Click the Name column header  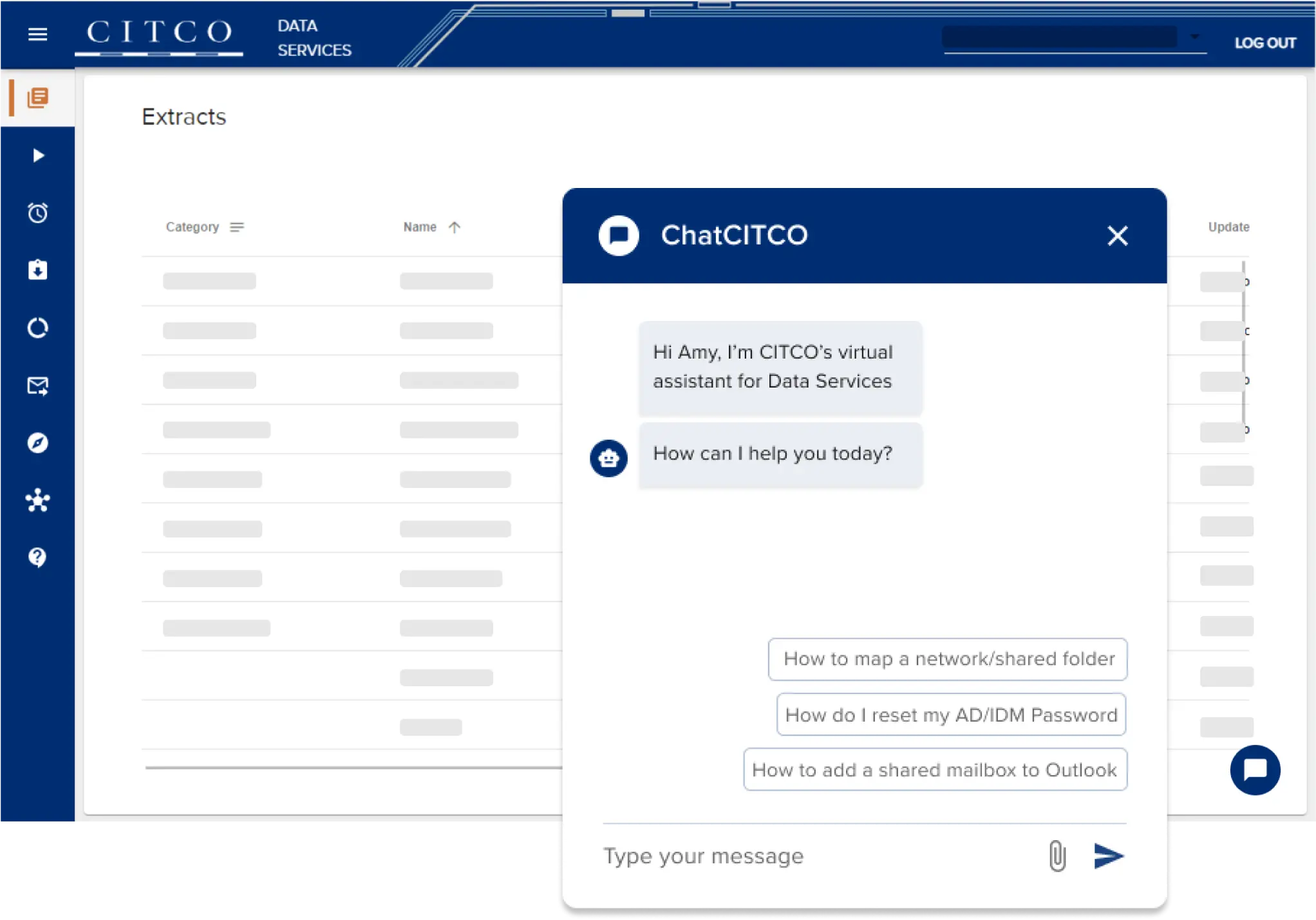point(420,227)
